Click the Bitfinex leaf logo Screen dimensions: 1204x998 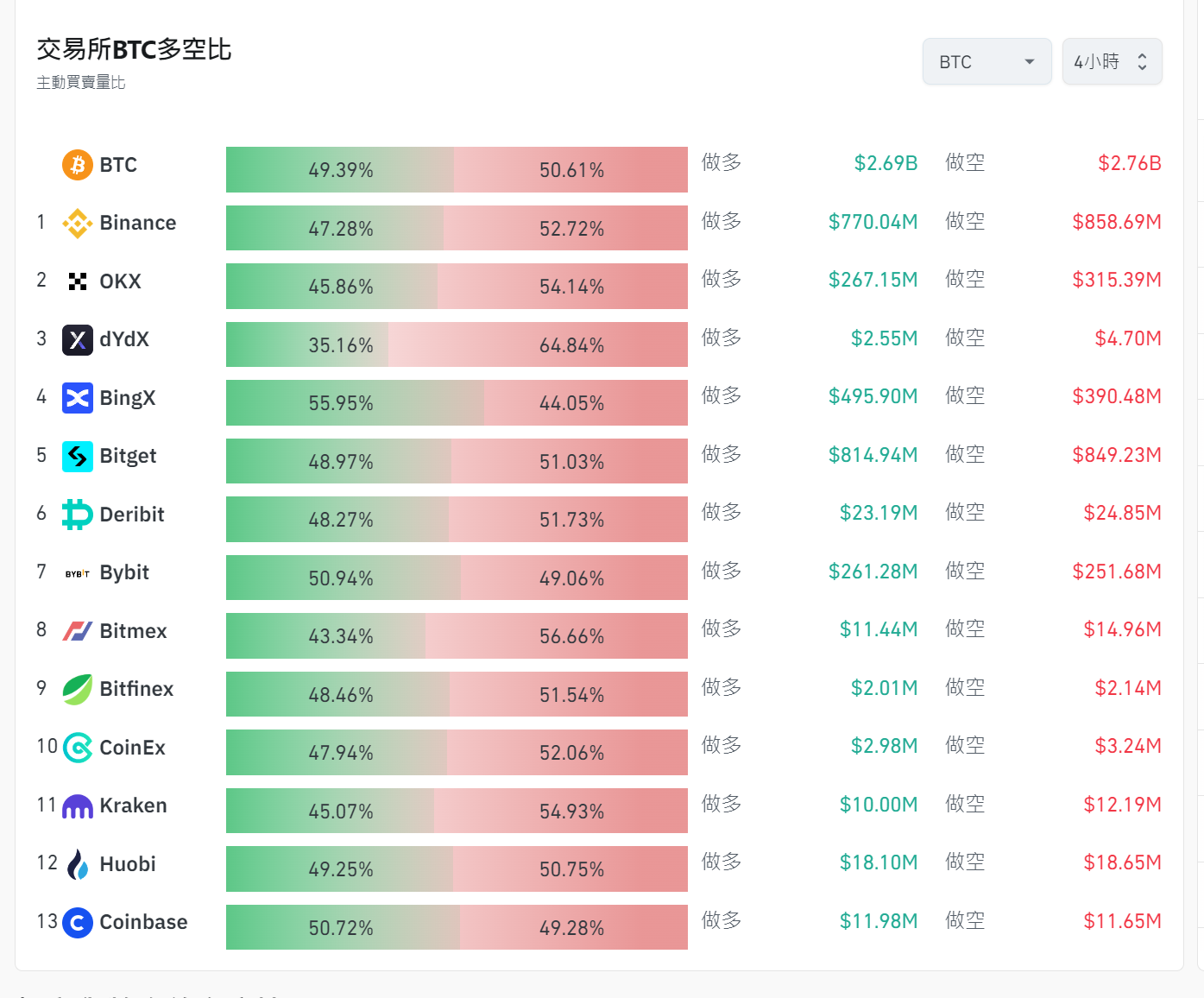[78, 690]
